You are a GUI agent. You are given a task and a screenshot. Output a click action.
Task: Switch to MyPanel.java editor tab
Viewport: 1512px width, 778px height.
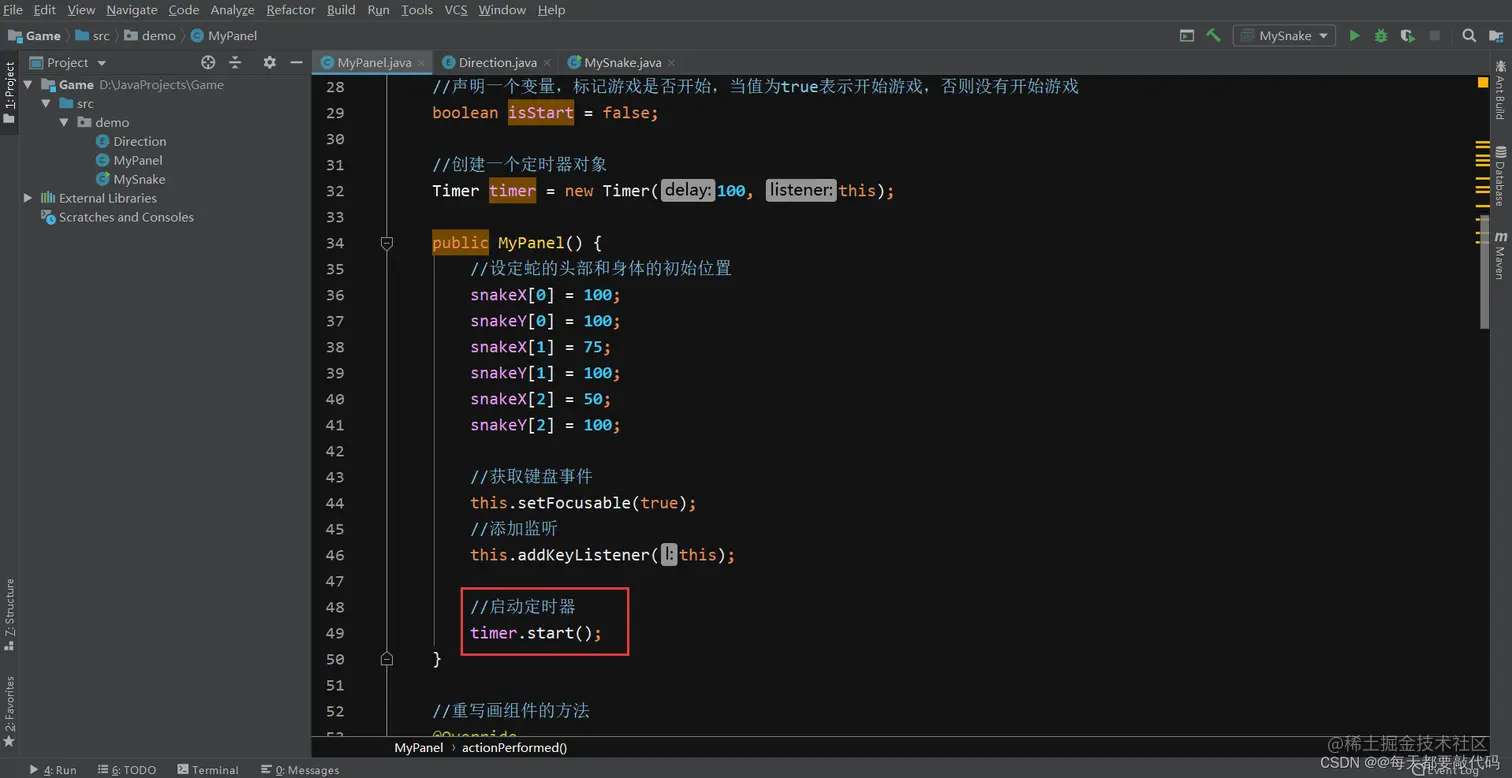[x=373, y=62]
